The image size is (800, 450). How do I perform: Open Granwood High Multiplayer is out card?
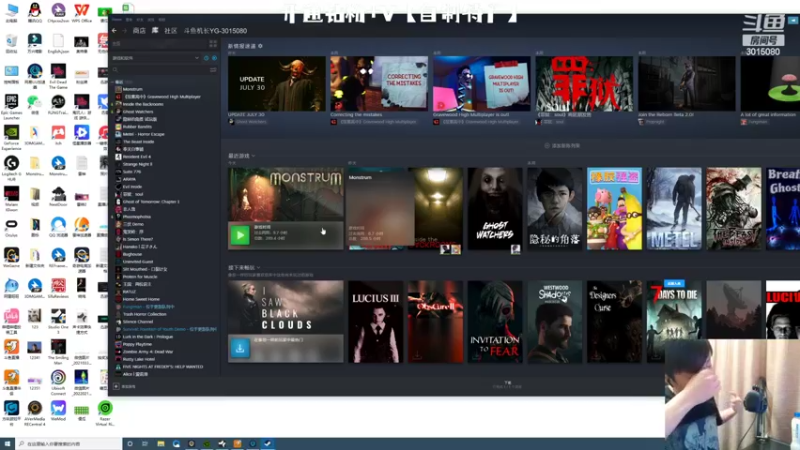(482, 84)
